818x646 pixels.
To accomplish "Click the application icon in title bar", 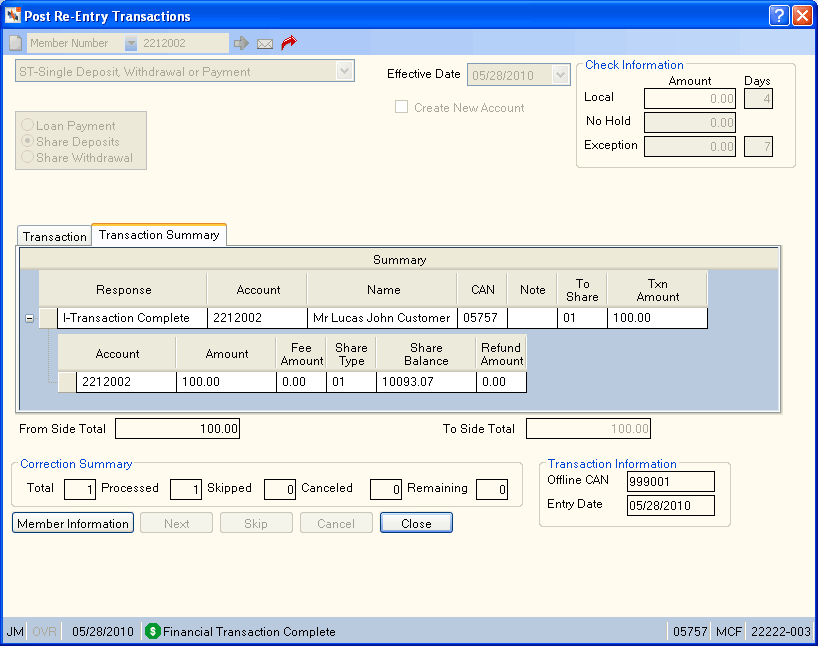I will coord(13,16).
